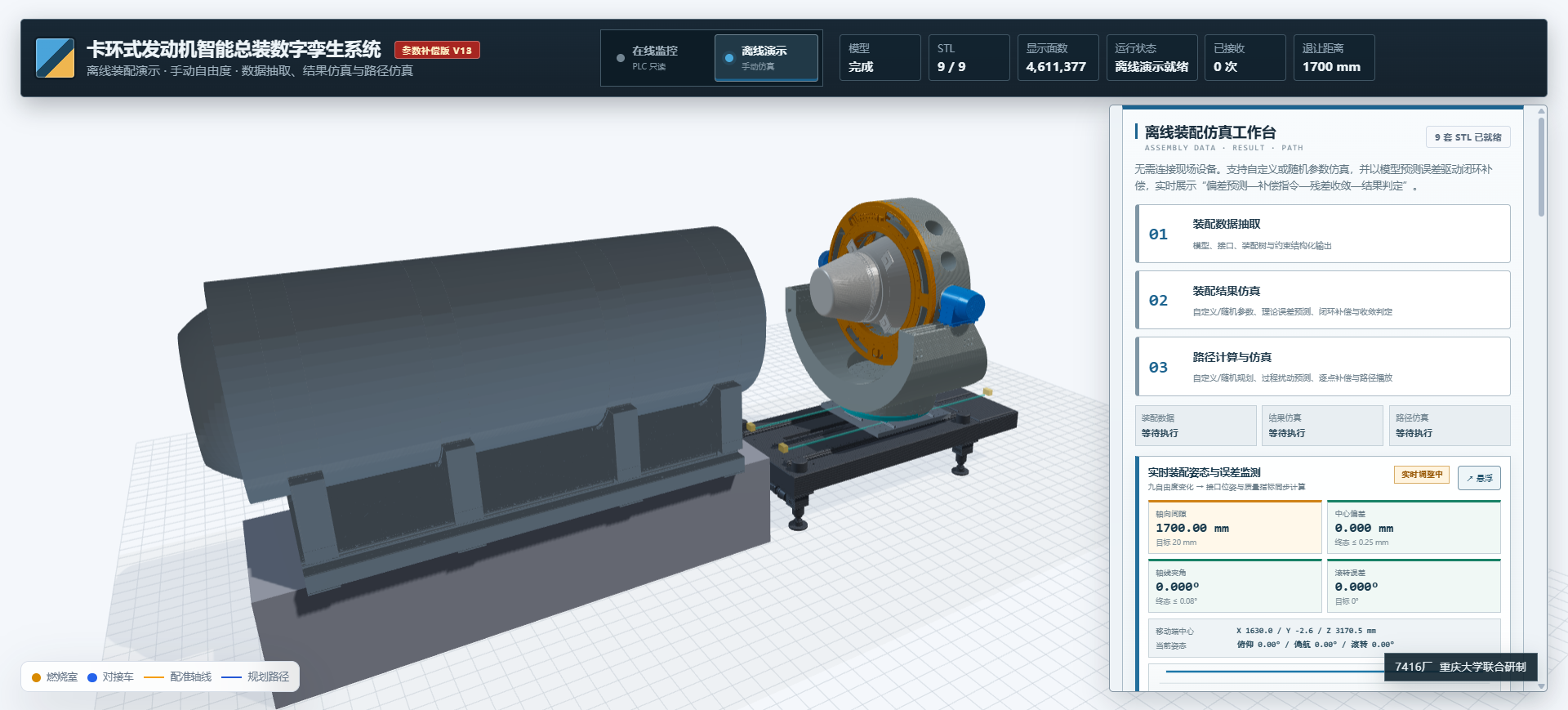The height and width of the screenshot is (710, 1568).
Task: Click the scrollbar up arrow
Action: 1541,111
